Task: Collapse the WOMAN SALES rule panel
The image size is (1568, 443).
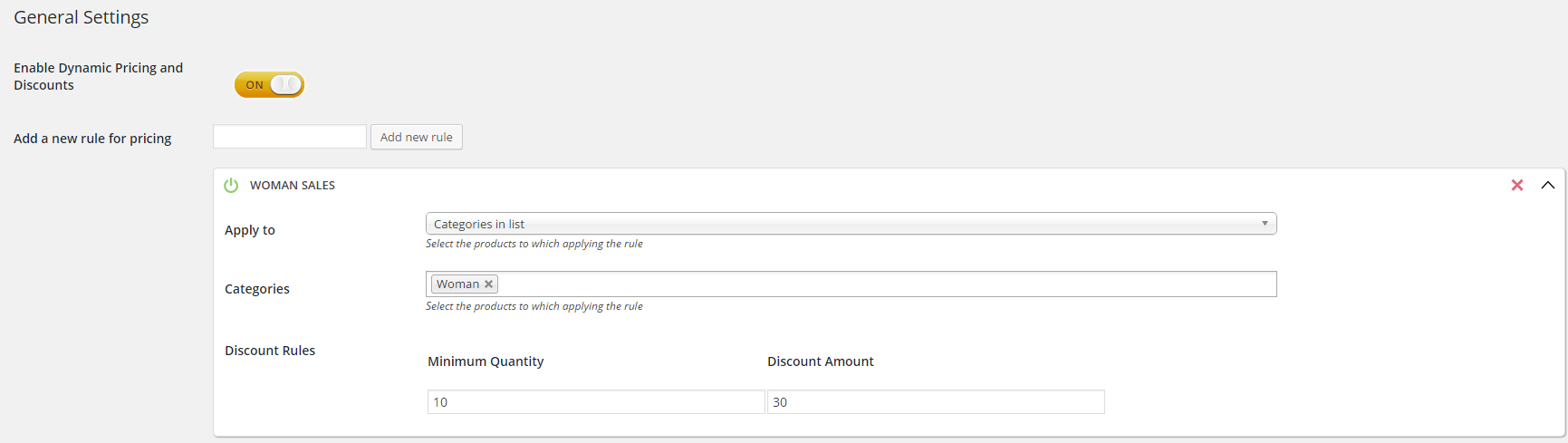Action: [1548, 185]
